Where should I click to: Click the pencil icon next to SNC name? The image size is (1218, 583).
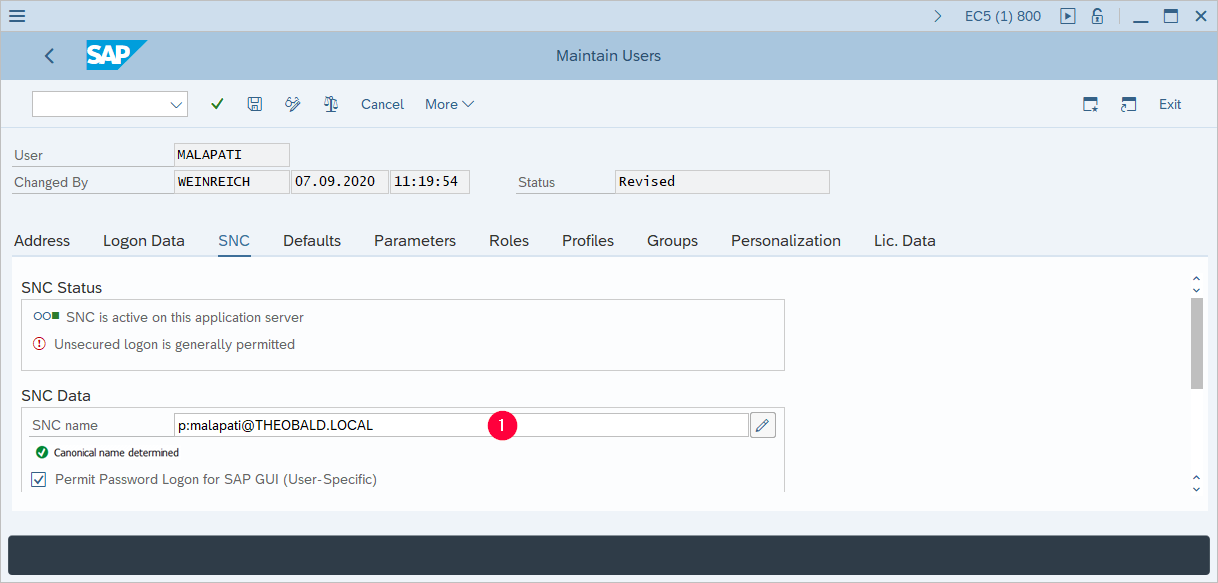762,424
